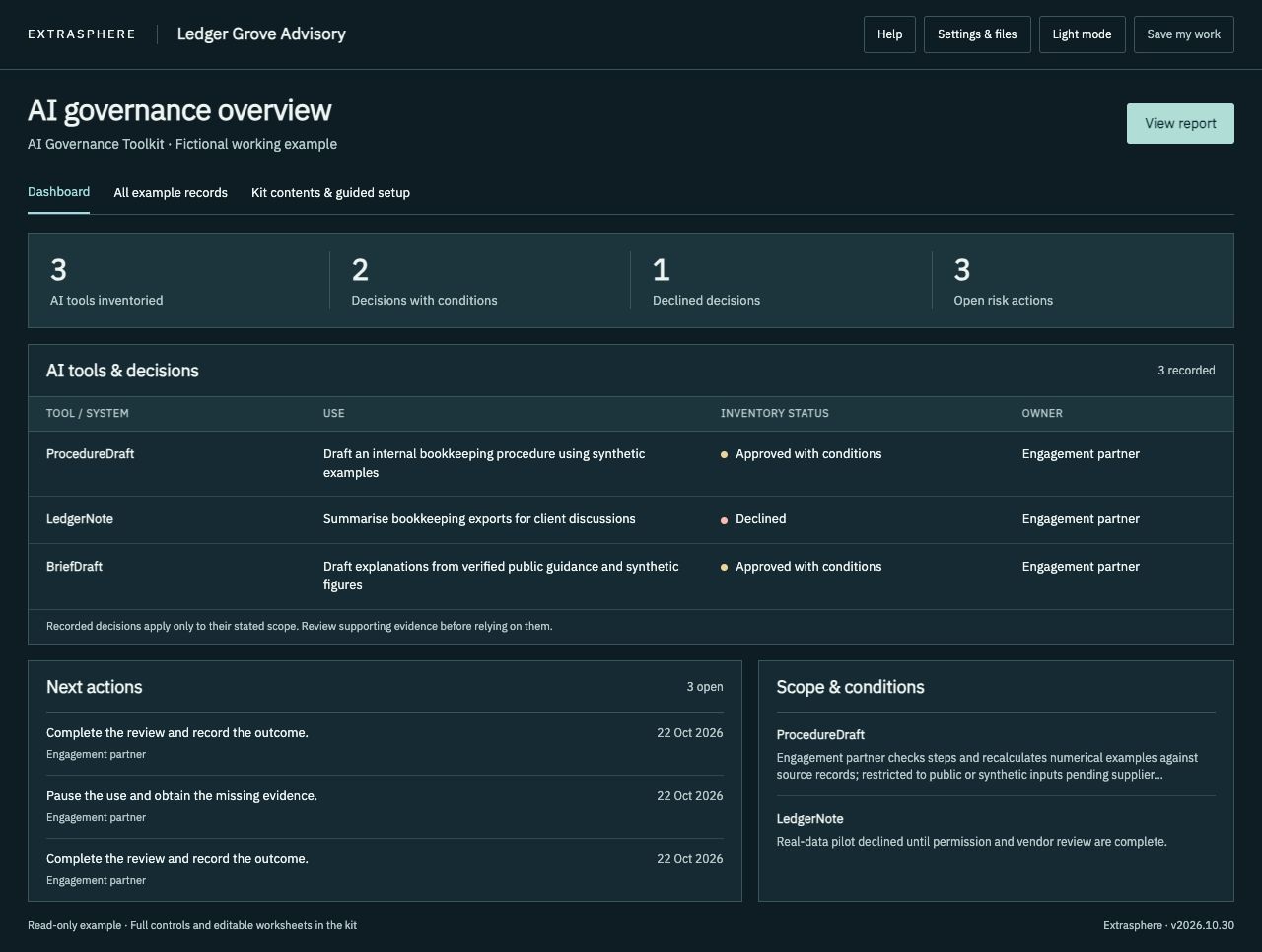Click the Open risk actions stat
Screen dimensions: 1262x952
click(1083, 281)
